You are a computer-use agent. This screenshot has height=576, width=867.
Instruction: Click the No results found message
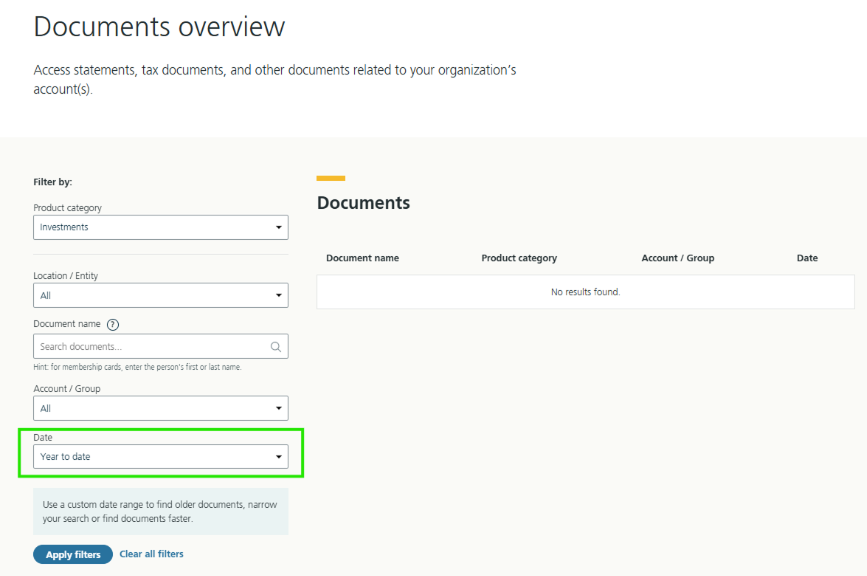586,292
